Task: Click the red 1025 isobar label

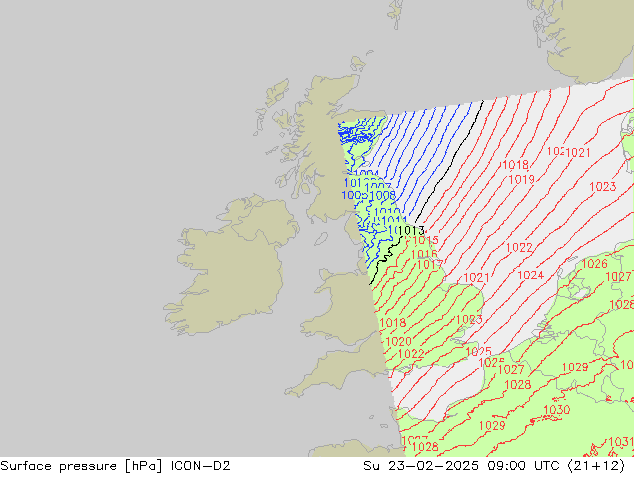Action: pos(478,351)
